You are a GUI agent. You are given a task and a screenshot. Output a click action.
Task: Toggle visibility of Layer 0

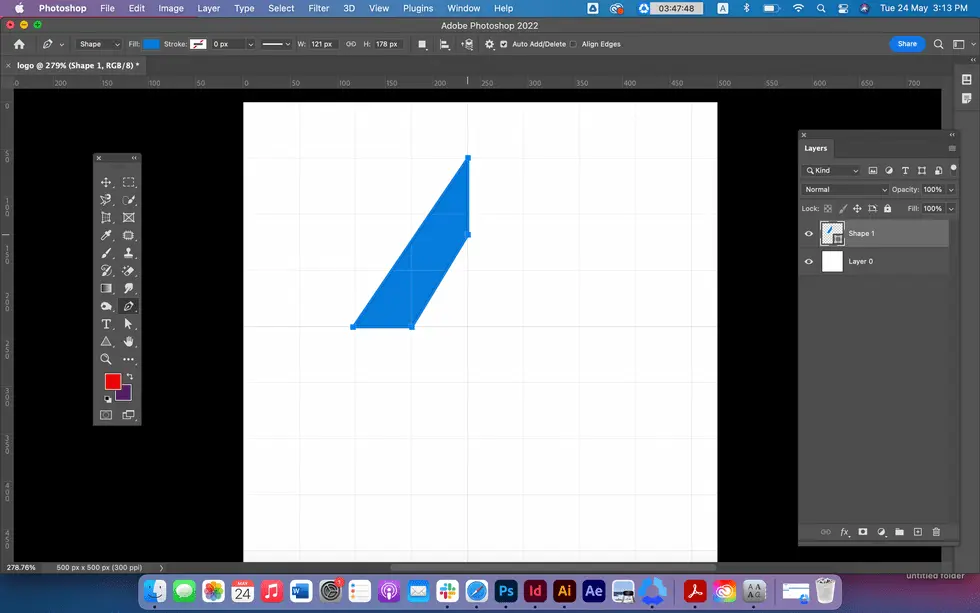[x=809, y=262]
